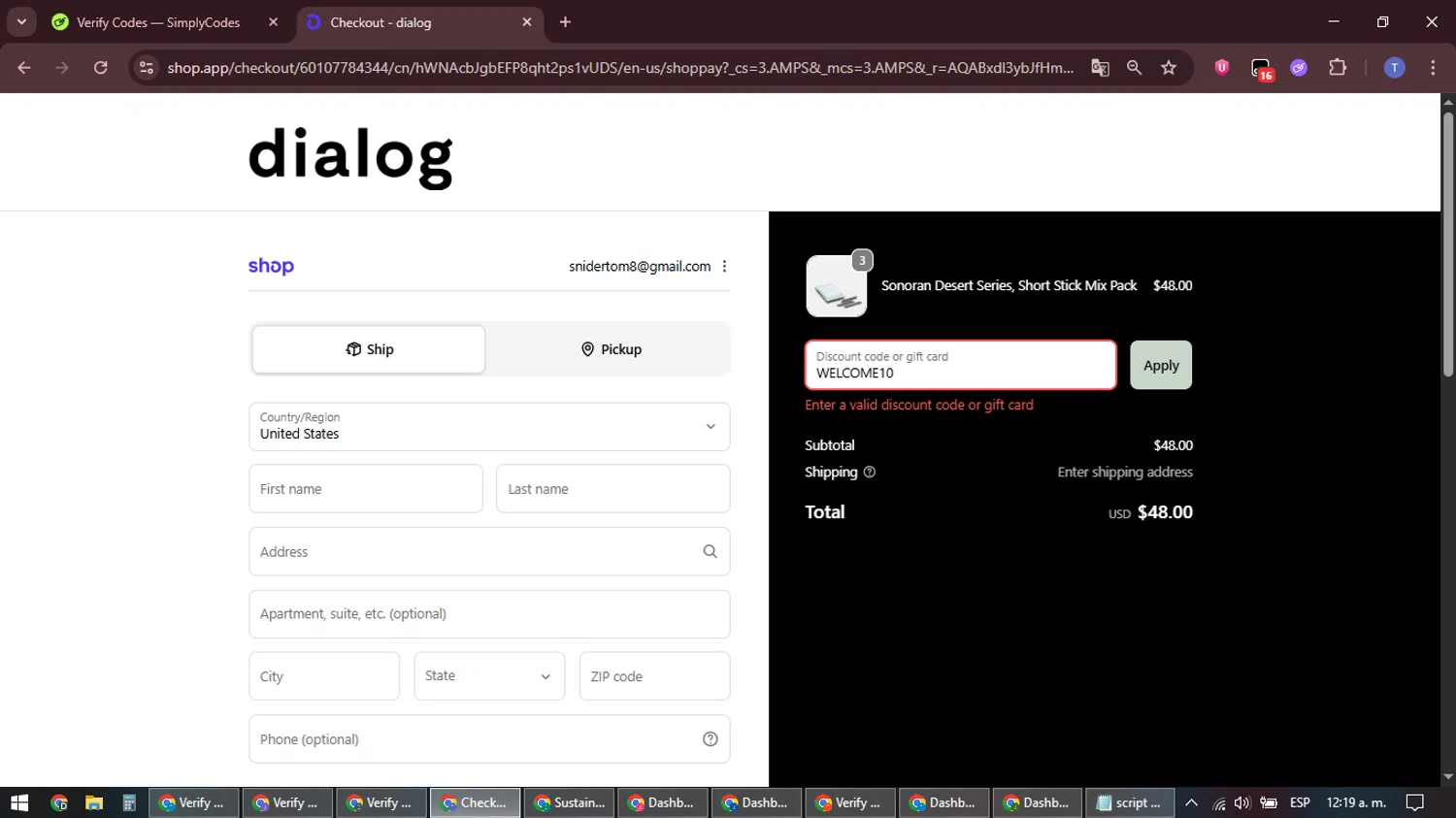Click the Enter shipping address text

click(x=1125, y=473)
